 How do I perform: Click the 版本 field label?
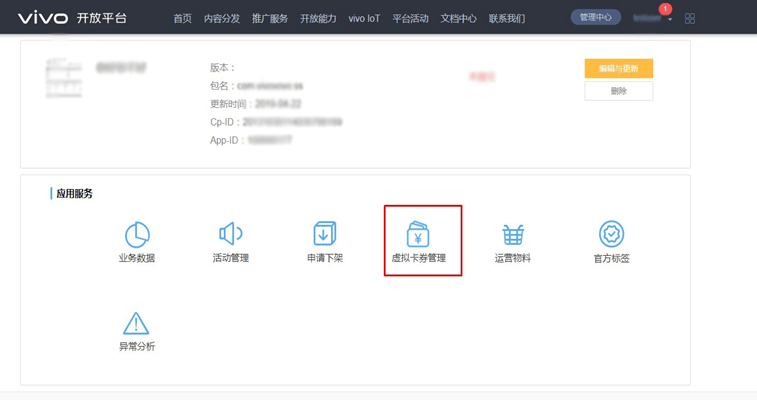[222, 68]
